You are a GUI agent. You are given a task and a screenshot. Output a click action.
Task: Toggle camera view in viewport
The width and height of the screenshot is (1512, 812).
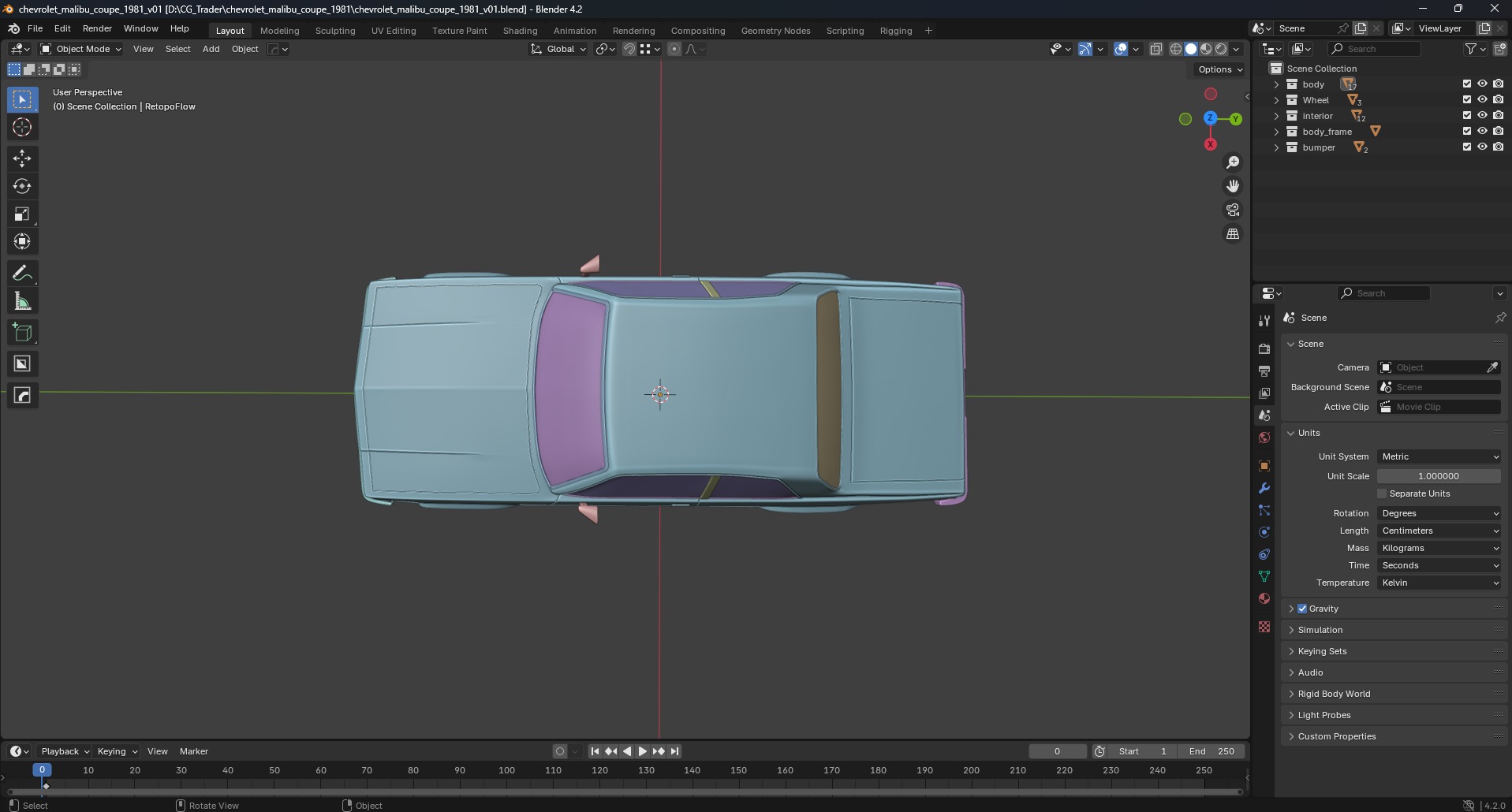click(1232, 210)
